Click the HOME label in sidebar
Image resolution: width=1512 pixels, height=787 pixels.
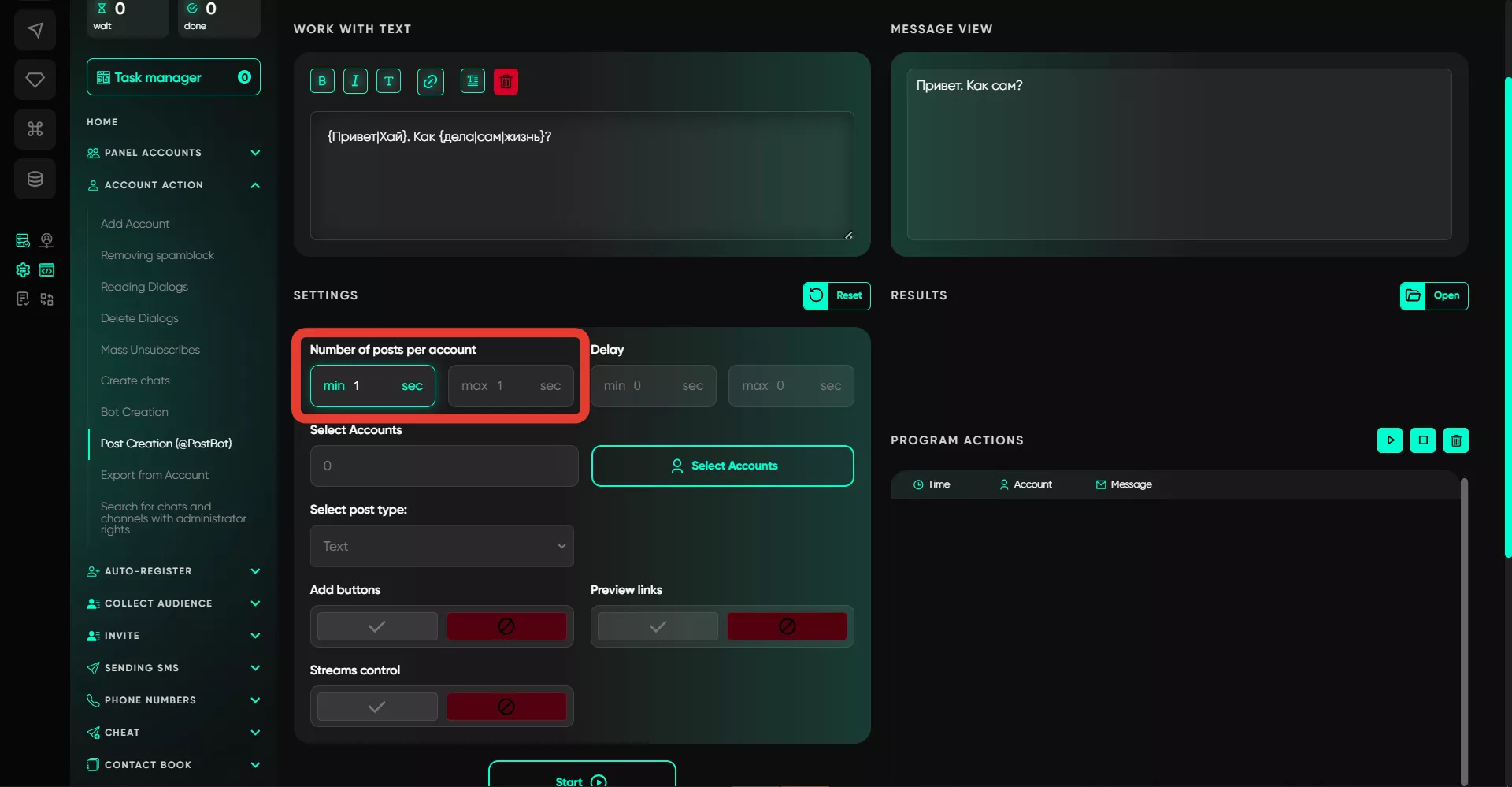click(102, 122)
